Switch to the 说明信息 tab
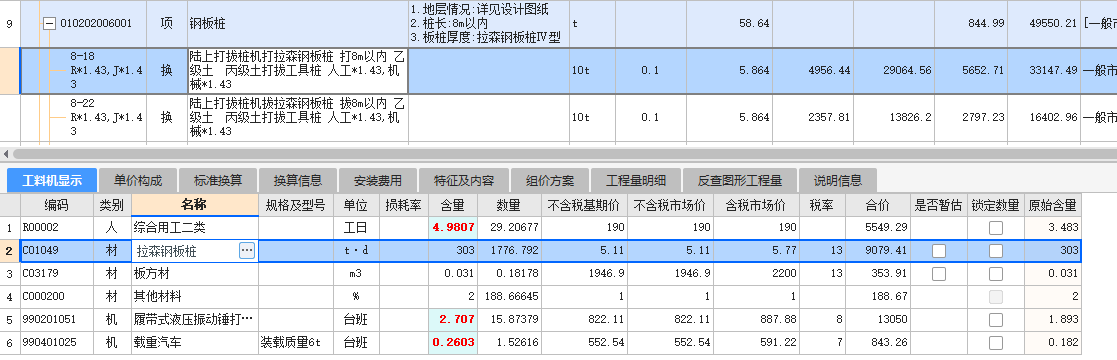The image size is (1117, 360). click(x=837, y=180)
